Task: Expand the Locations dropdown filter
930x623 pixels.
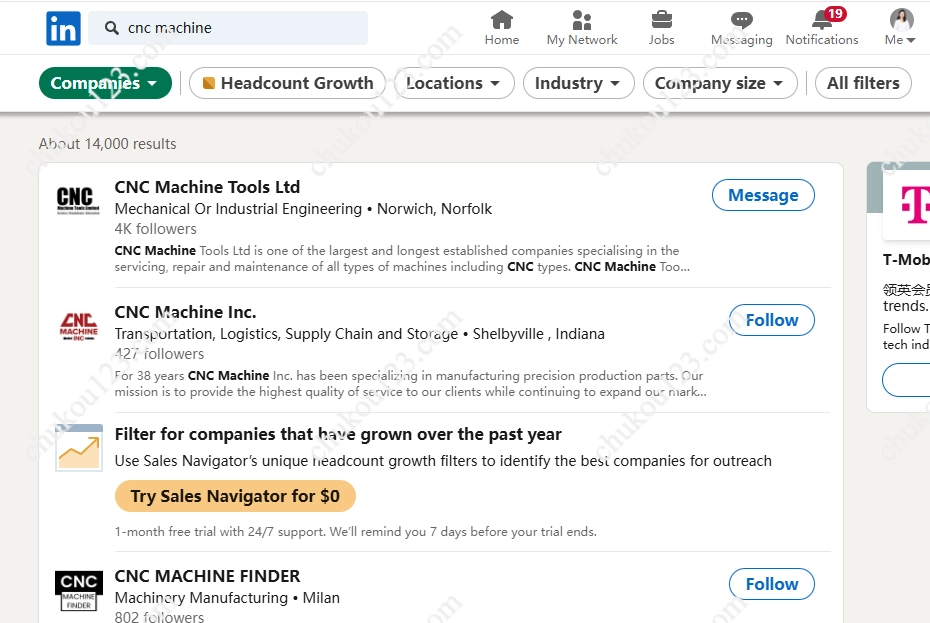Action: 454,83
